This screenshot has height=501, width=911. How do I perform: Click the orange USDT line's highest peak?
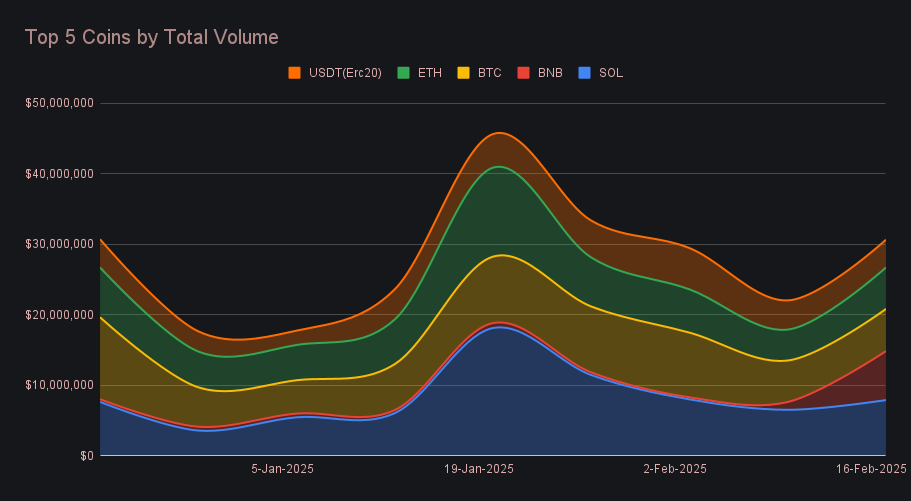500,132
